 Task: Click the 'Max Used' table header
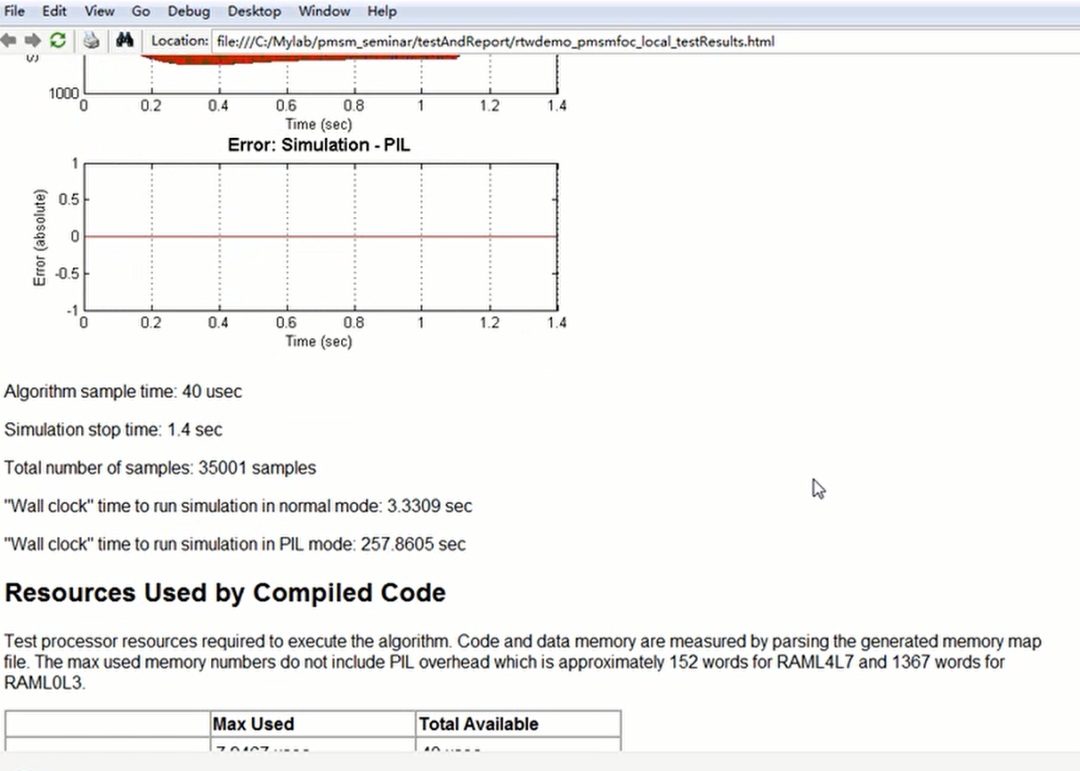tap(312, 724)
